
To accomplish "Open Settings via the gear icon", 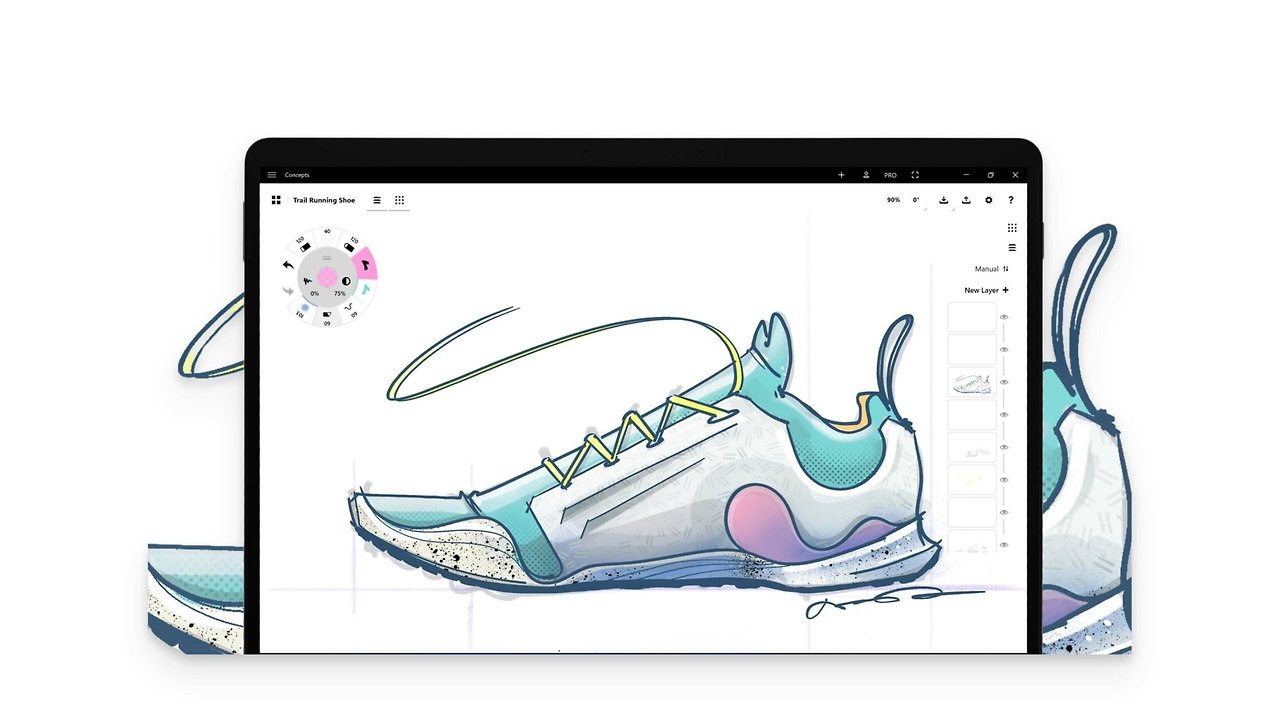I will tap(989, 200).
